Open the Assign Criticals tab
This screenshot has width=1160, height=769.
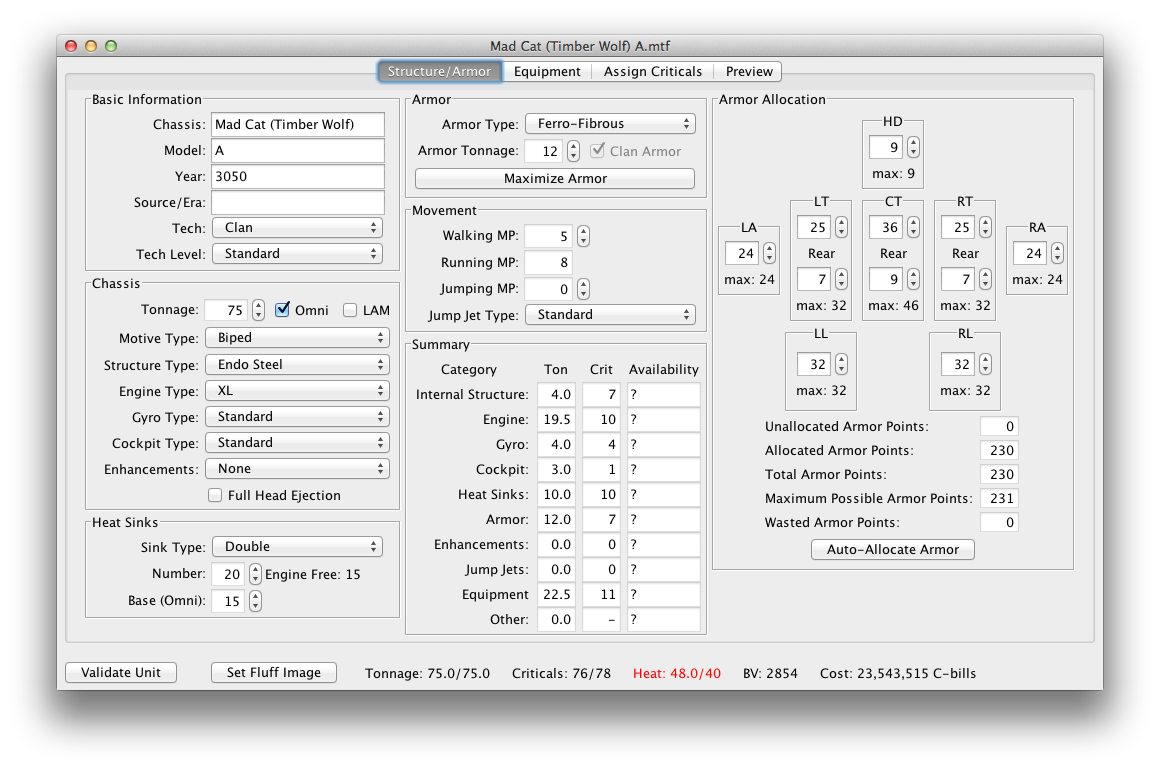[652, 72]
